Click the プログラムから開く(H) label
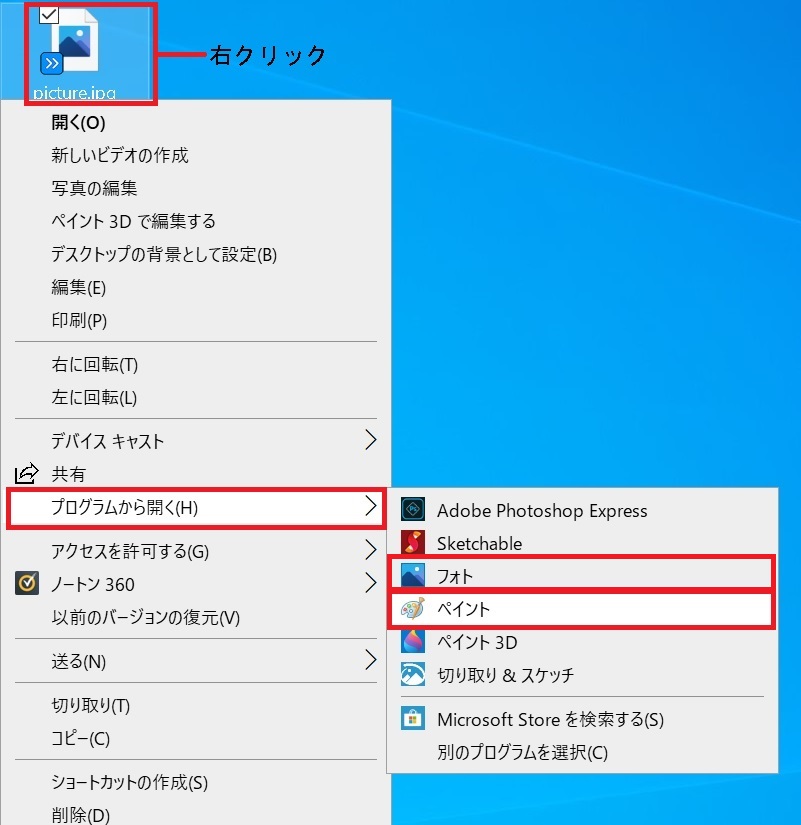This screenshot has width=801, height=825. [x=124, y=507]
